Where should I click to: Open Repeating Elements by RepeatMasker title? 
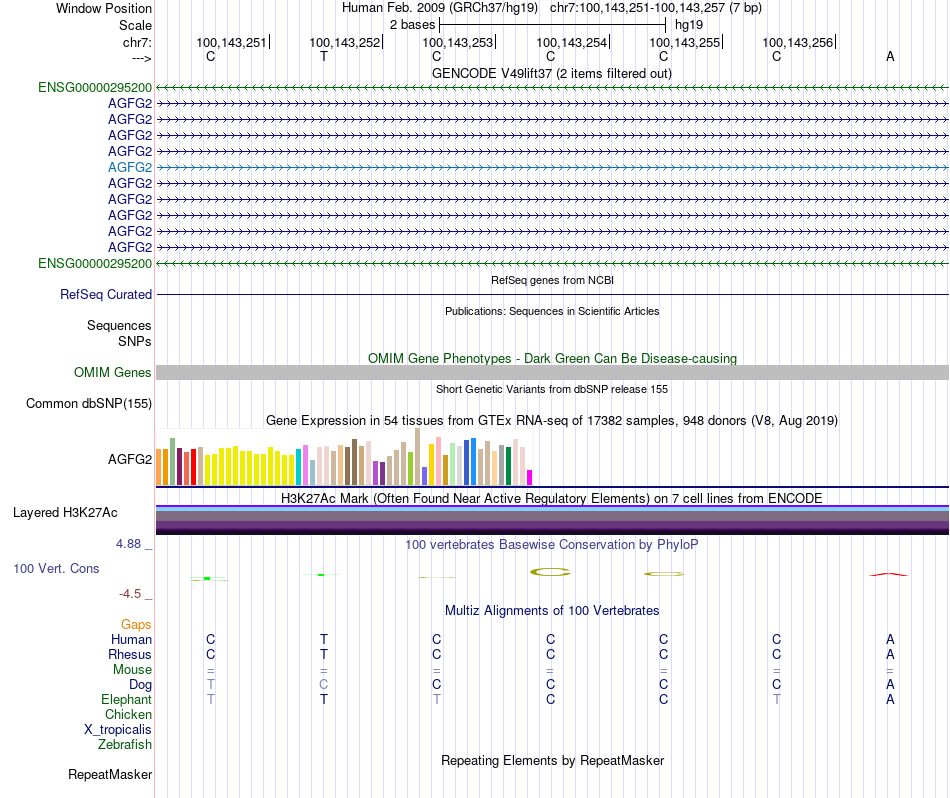pyautogui.click(x=552, y=760)
